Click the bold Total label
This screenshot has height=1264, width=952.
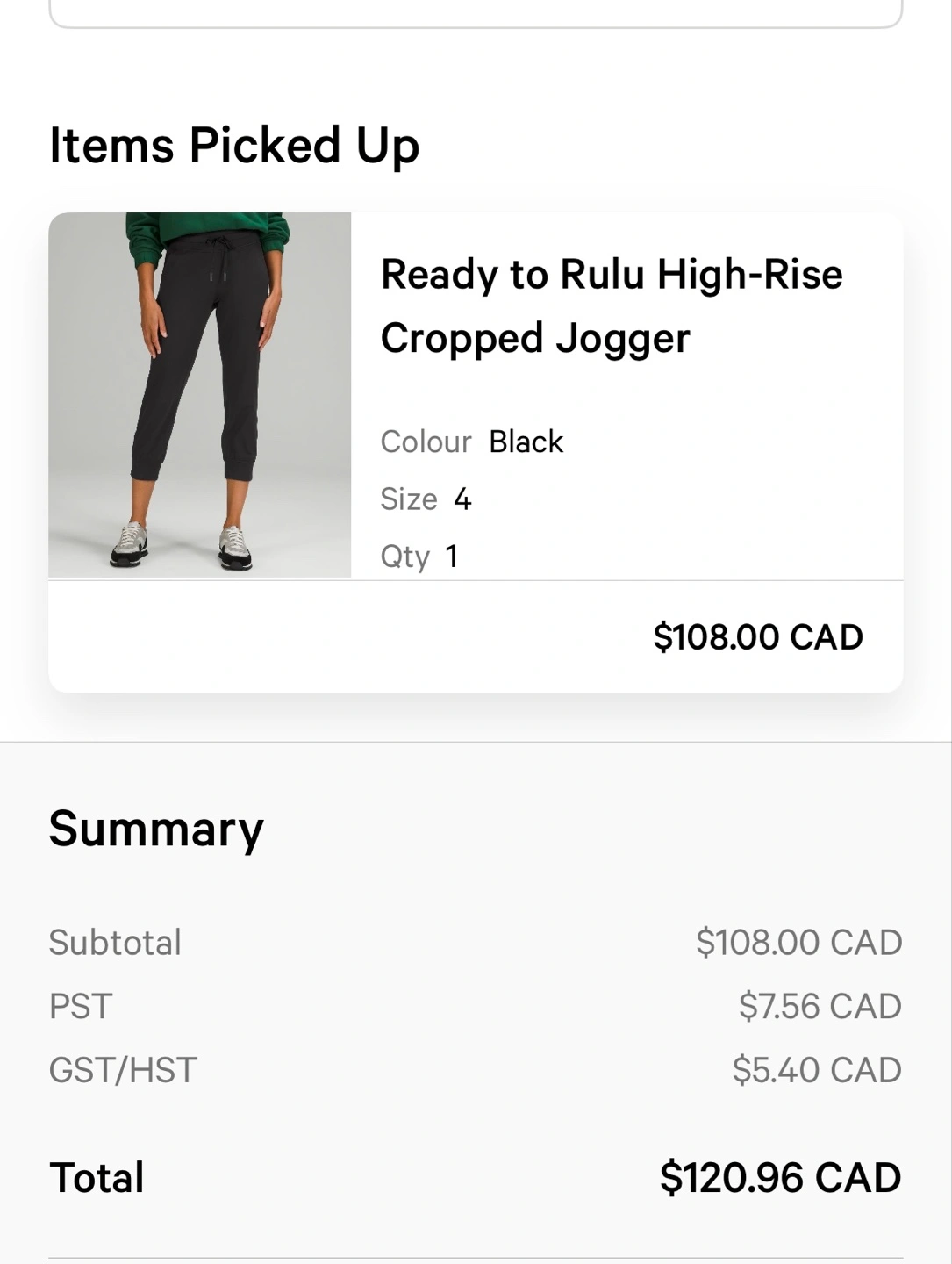tap(97, 1177)
